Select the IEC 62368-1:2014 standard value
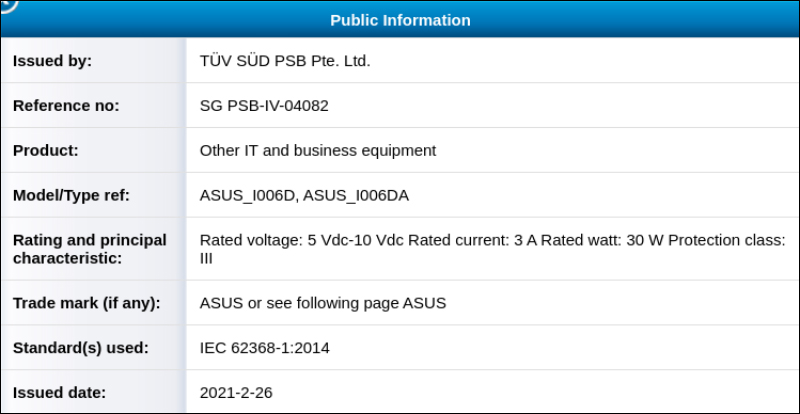The height and width of the screenshot is (414, 800). (265, 348)
